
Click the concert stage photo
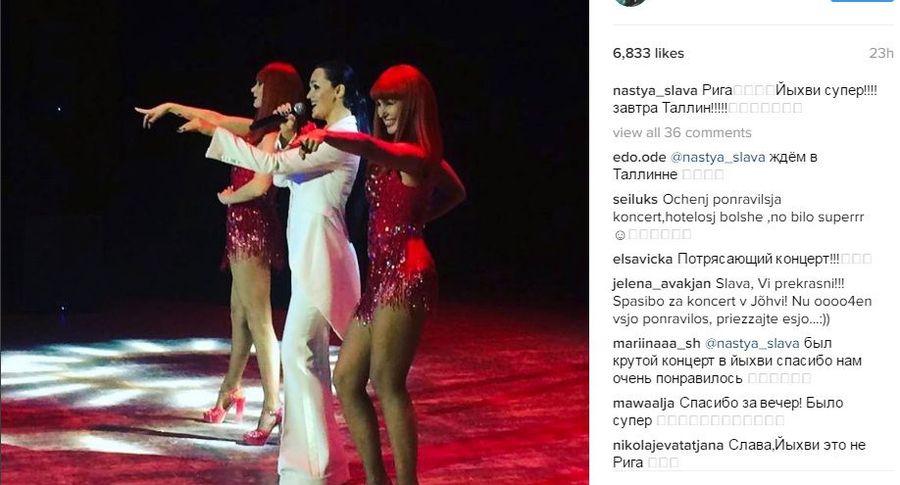pos(294,242)
